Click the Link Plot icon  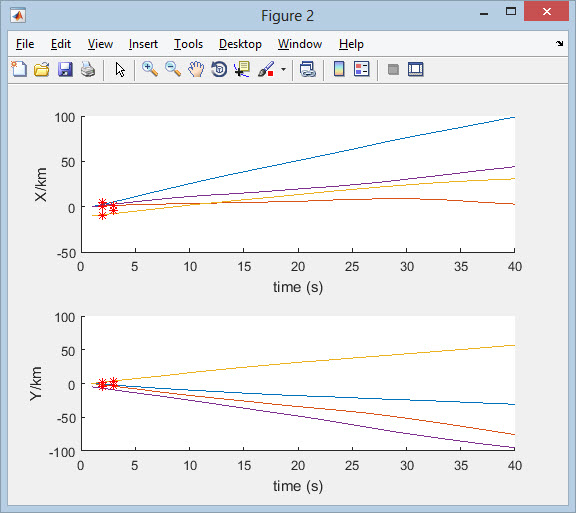(x=307, y=69)
